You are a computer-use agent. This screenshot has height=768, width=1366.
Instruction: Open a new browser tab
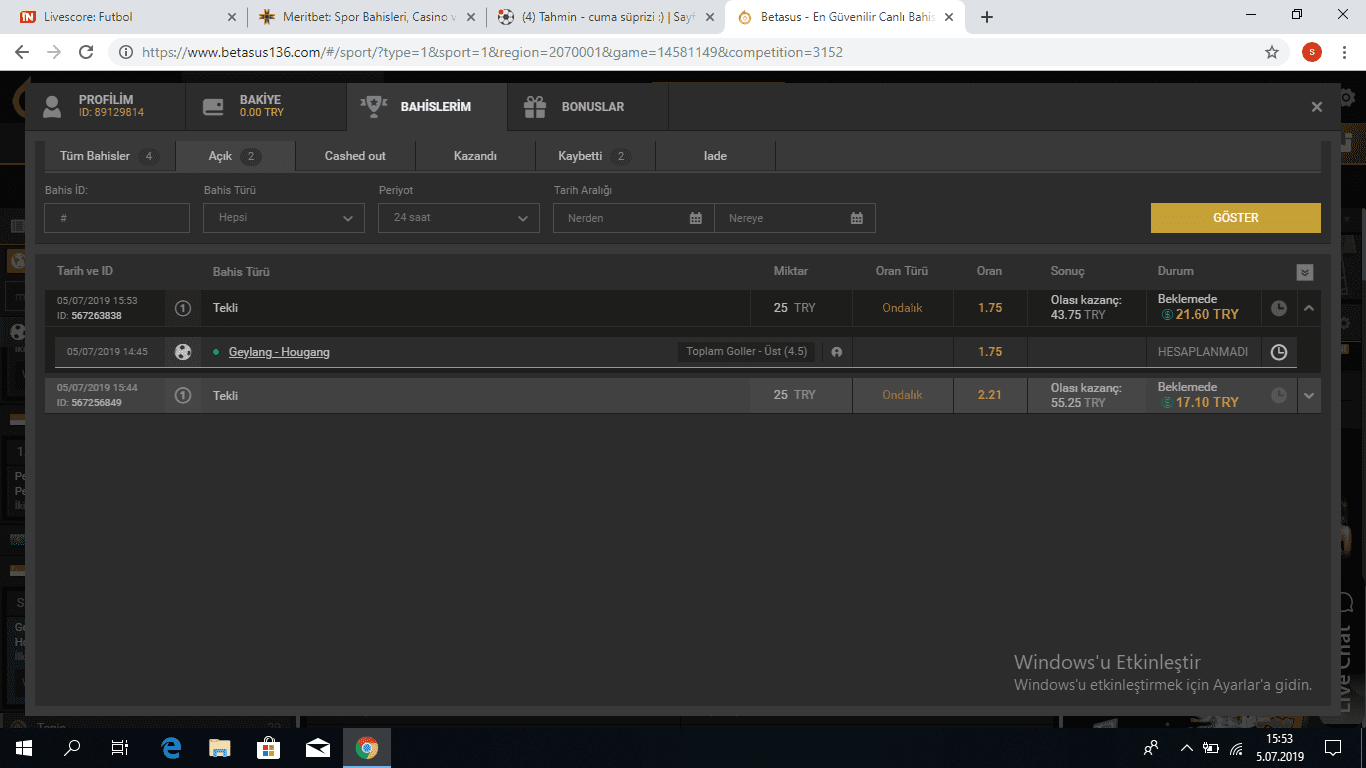tap(987, 17)
